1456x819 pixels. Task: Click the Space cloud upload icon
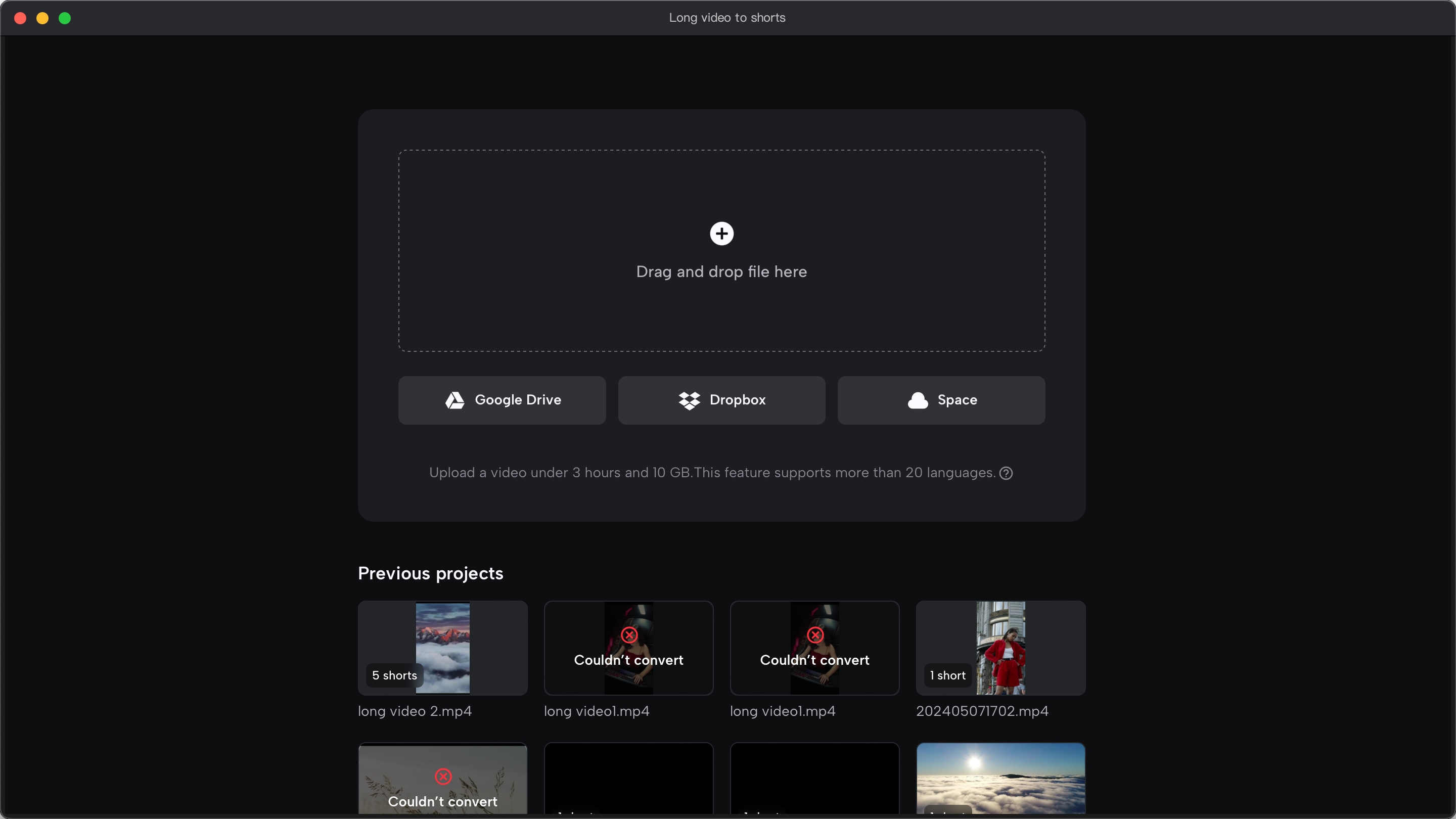point(917,400)
